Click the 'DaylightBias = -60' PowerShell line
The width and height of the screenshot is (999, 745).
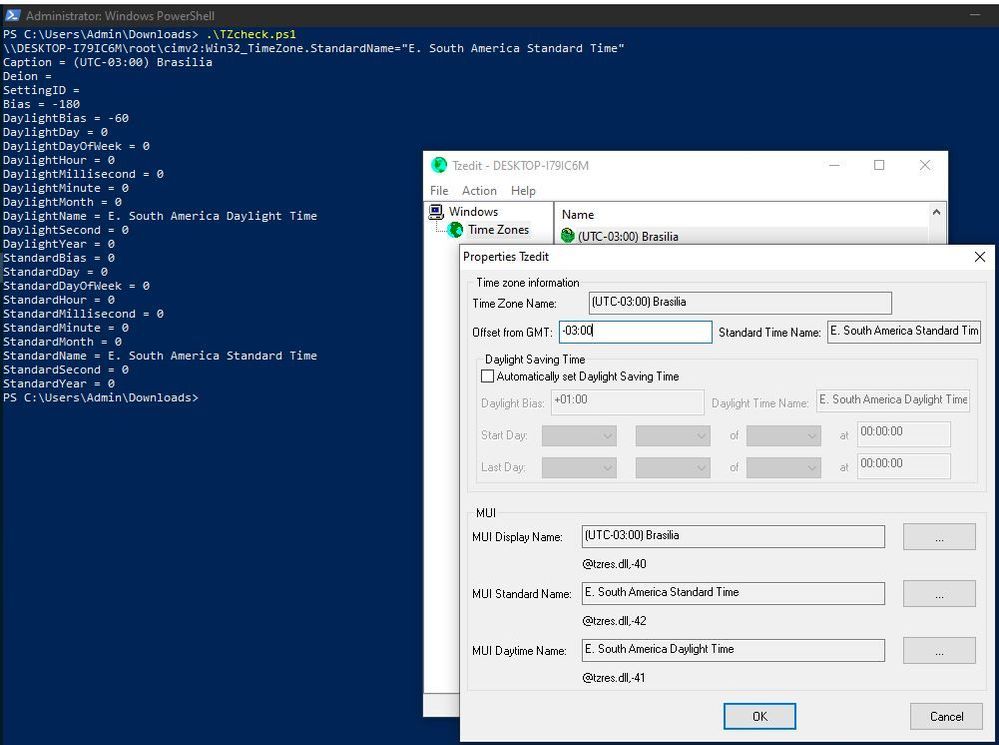tap(66, 118)
